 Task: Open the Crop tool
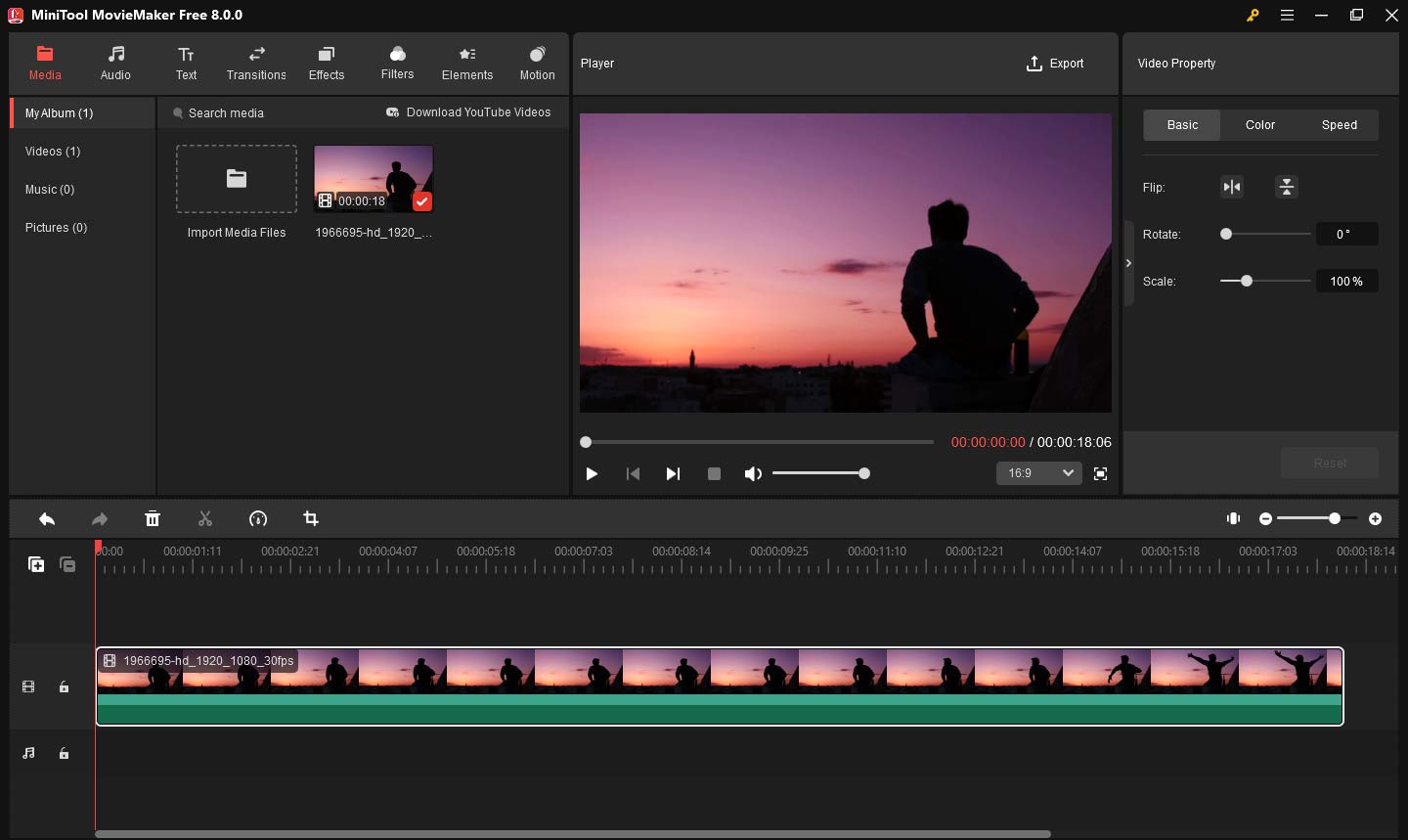click(311, 519)
